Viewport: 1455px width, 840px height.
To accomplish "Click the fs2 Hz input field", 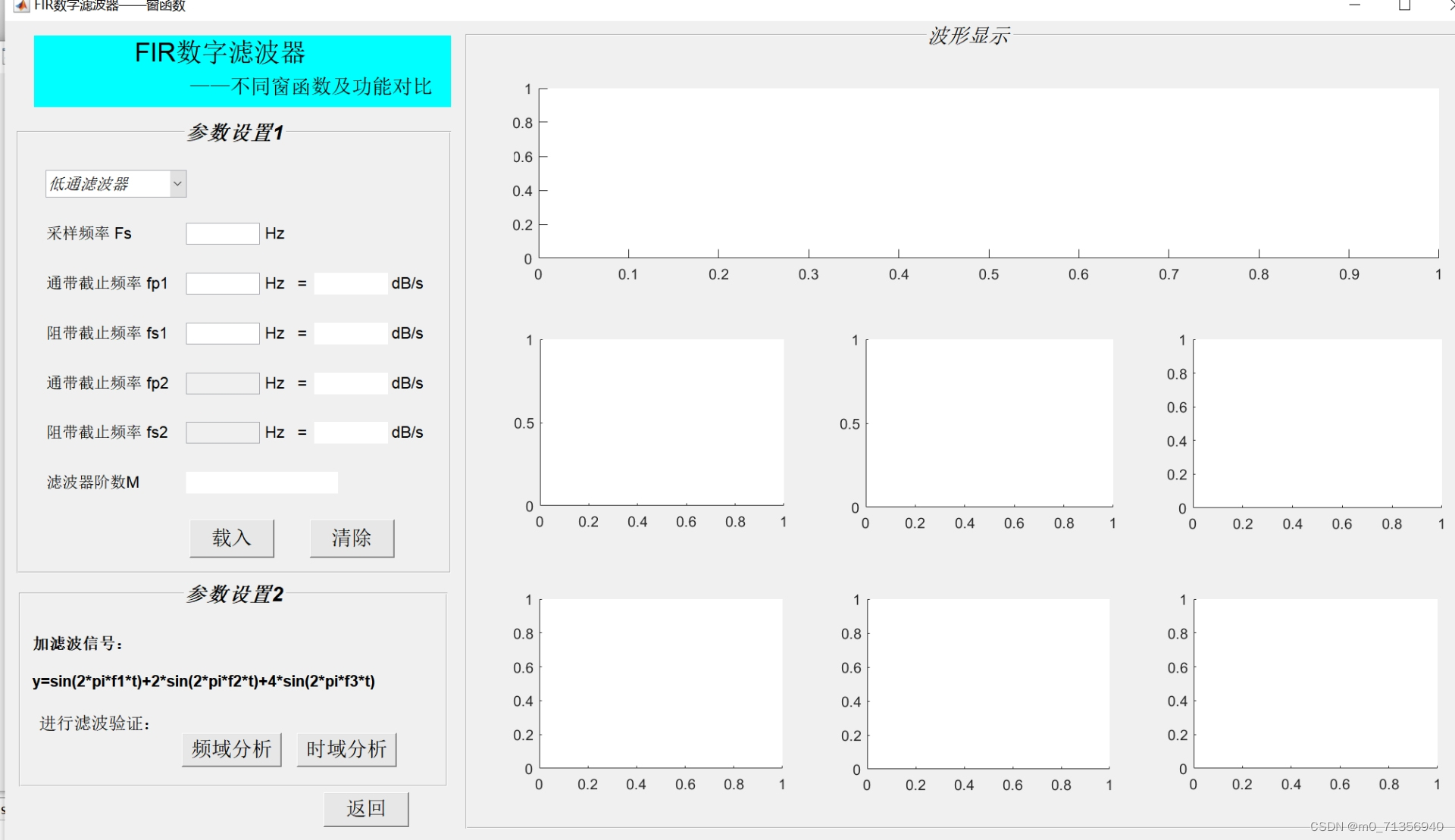I will pos(223,432).
